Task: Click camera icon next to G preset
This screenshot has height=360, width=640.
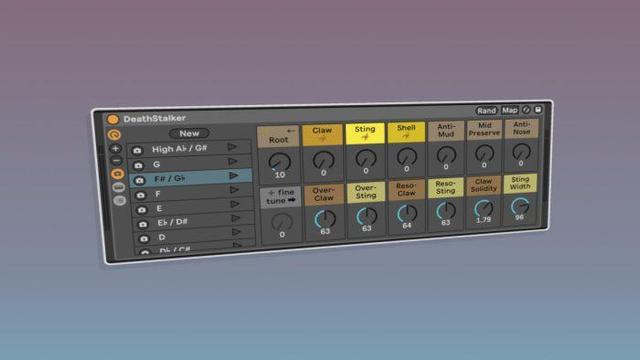Action: tap(138, 165)
